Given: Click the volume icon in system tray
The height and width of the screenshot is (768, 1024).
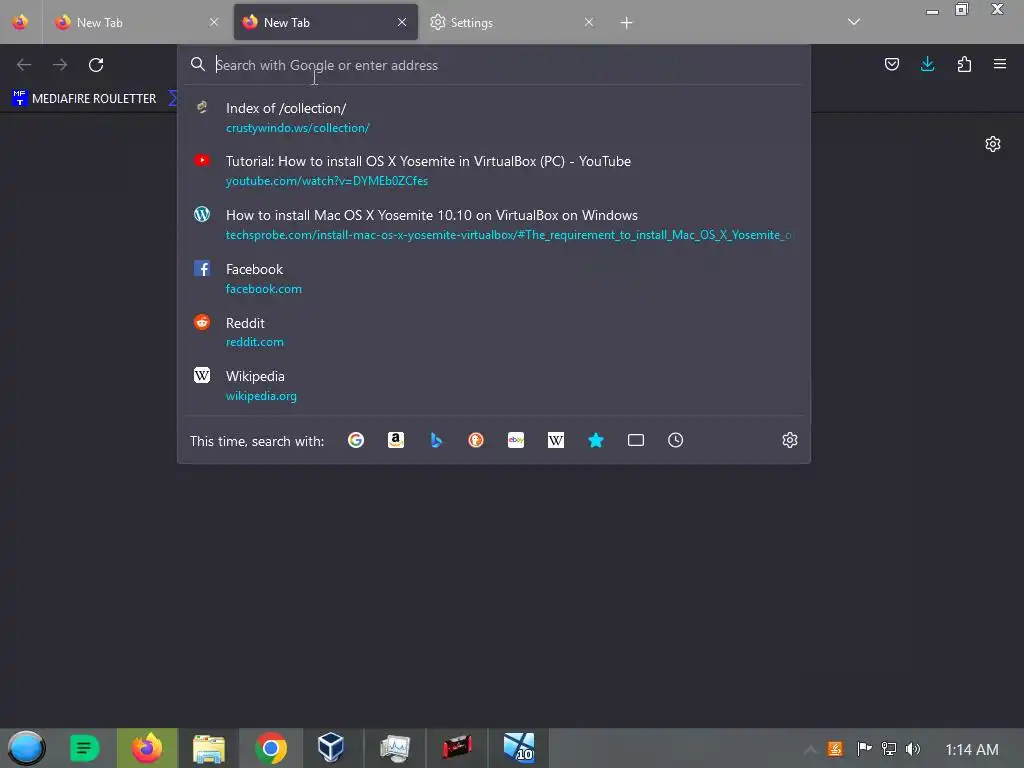Looking at the screenshot, I should point(913,749).
